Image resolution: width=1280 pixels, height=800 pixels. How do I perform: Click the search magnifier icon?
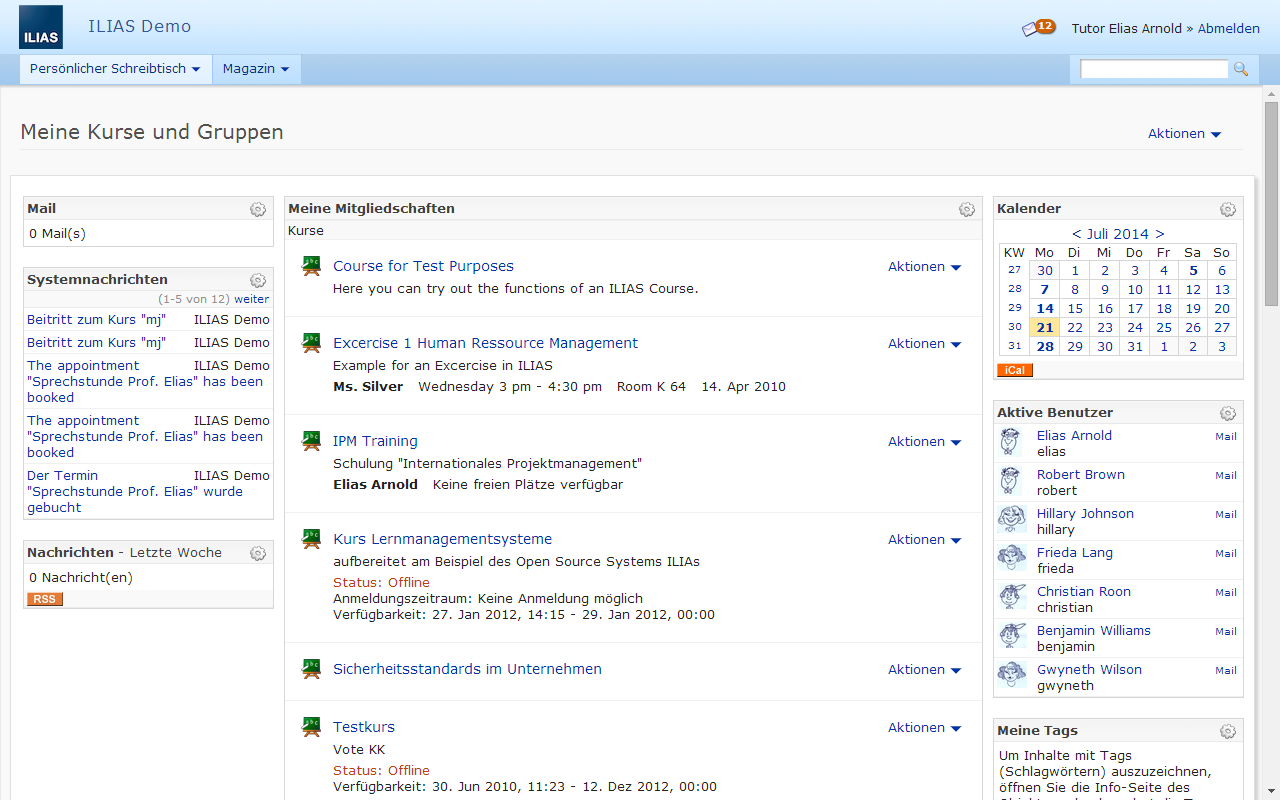coord(1241,69)
